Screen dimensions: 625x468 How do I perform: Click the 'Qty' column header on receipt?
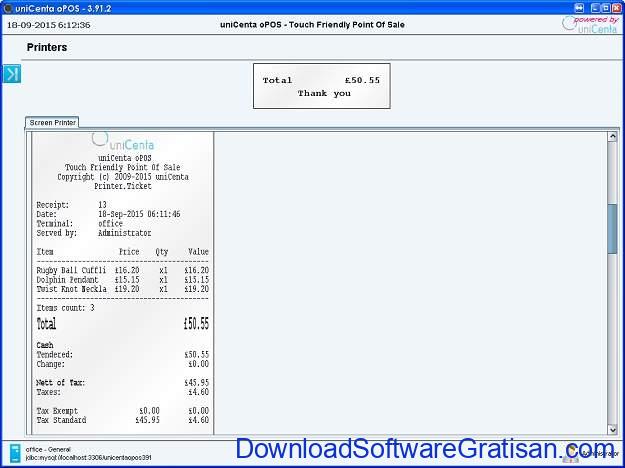coord(162,252)
